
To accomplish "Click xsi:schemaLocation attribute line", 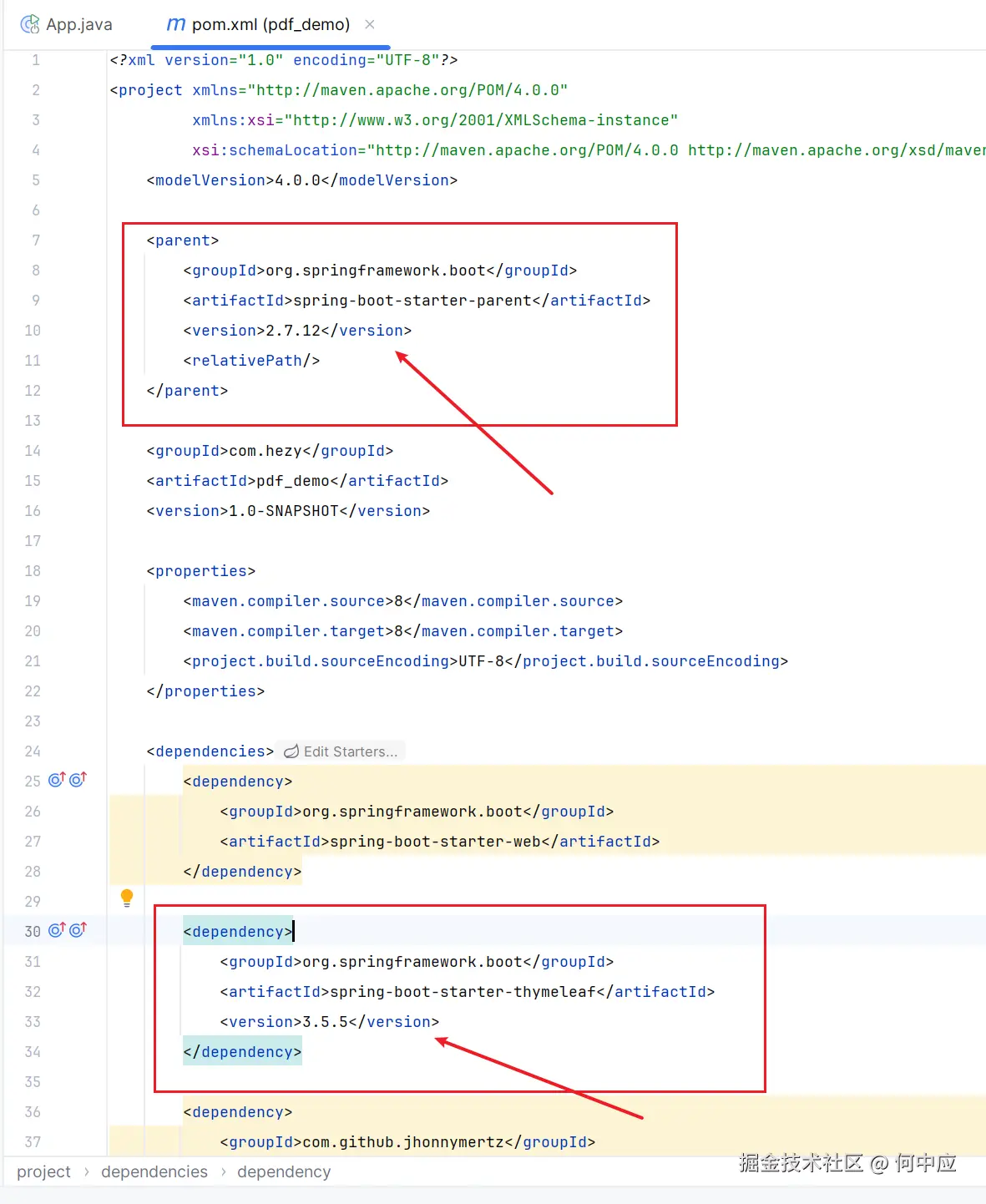I will [589, 150].
